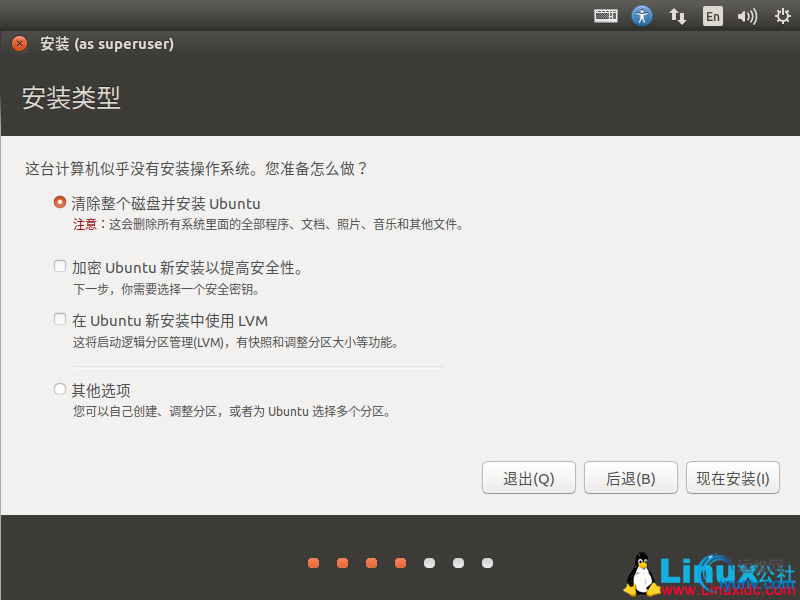This screenshot has width=800, height=600.
Task: Close the installer window
Action: [x=19, y=44]
